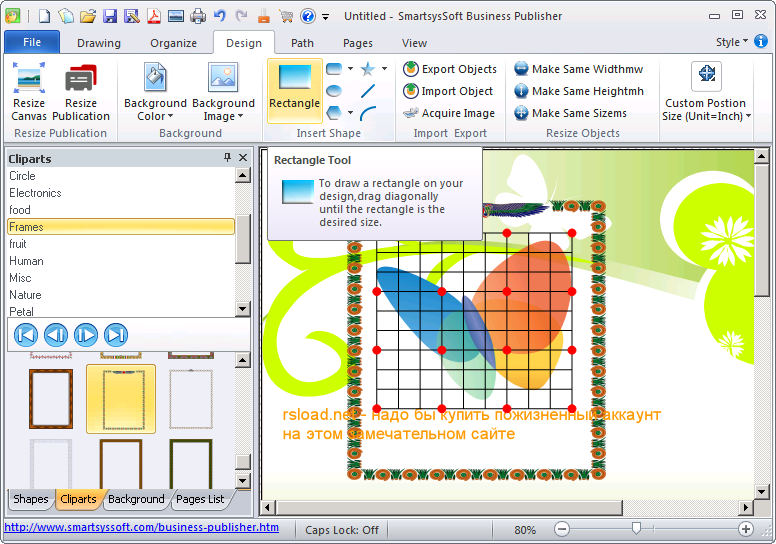Click the export-as-image icon in quick toolbar
The height and width of the screenshot is (544, 776).
point(176,16)
